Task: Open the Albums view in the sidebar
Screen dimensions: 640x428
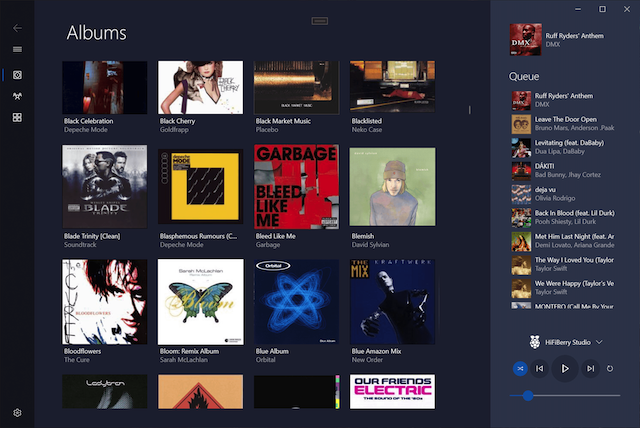Action: (17, 75)
